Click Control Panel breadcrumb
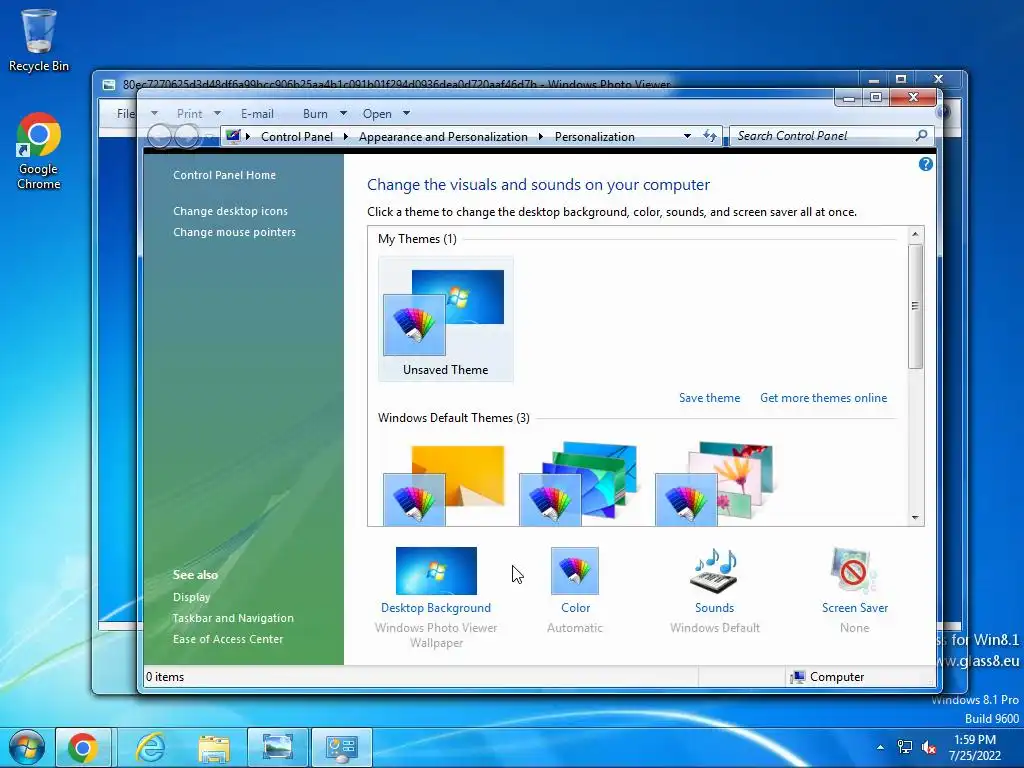Image resolution: width=1024 pixels, height=768 pixels. [296, 136]
